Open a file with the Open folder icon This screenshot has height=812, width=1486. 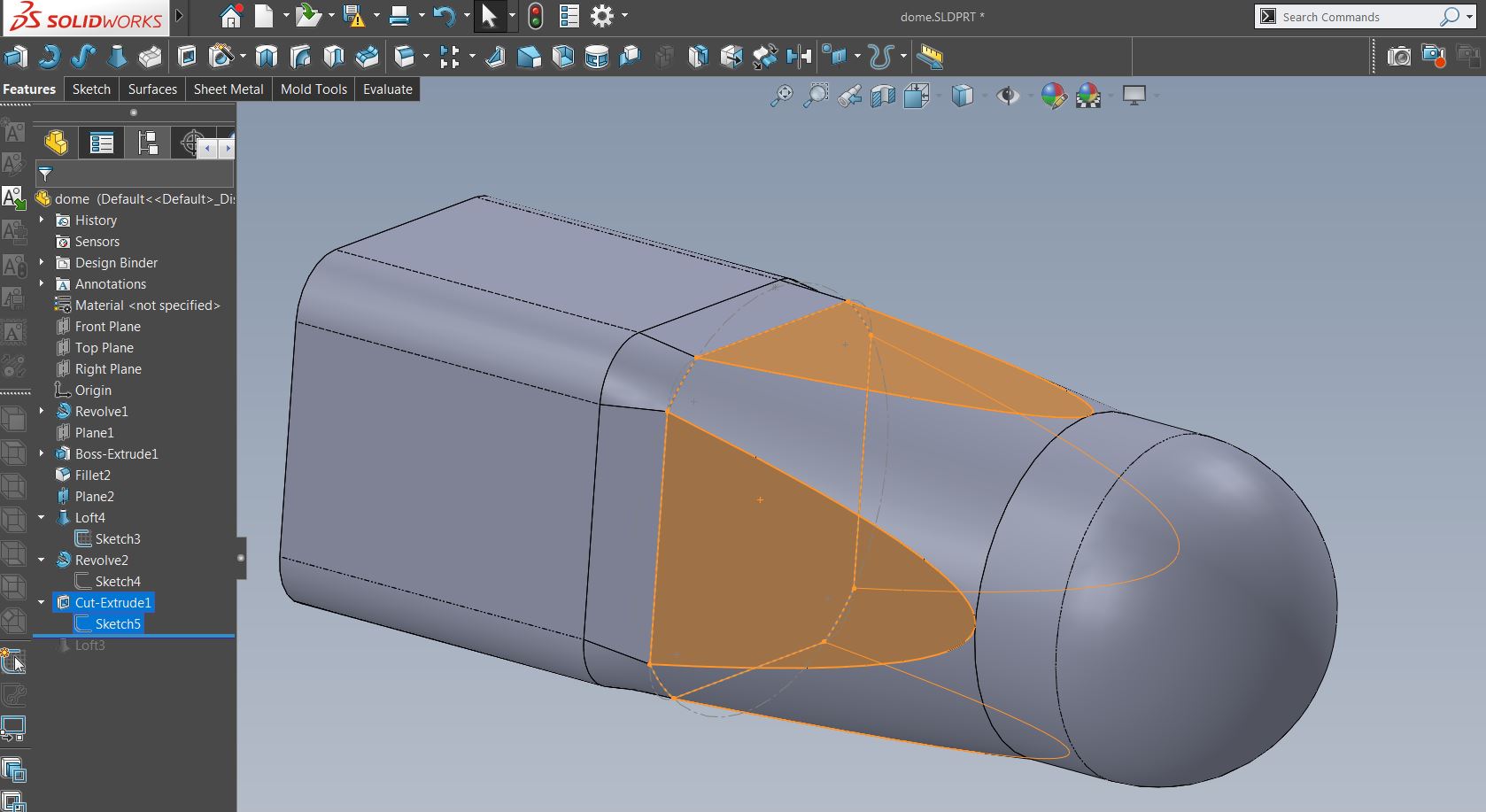tap(308, 16)
